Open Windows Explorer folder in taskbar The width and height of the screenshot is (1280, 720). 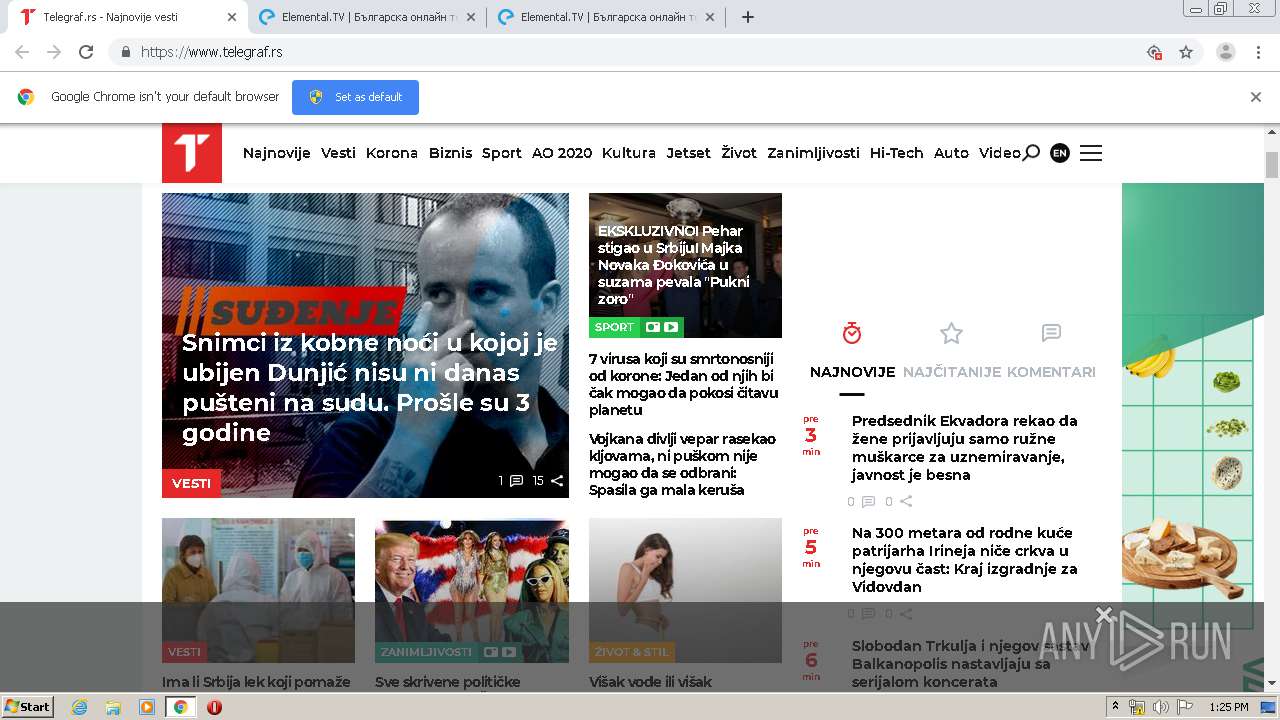[x=113, y=707]
